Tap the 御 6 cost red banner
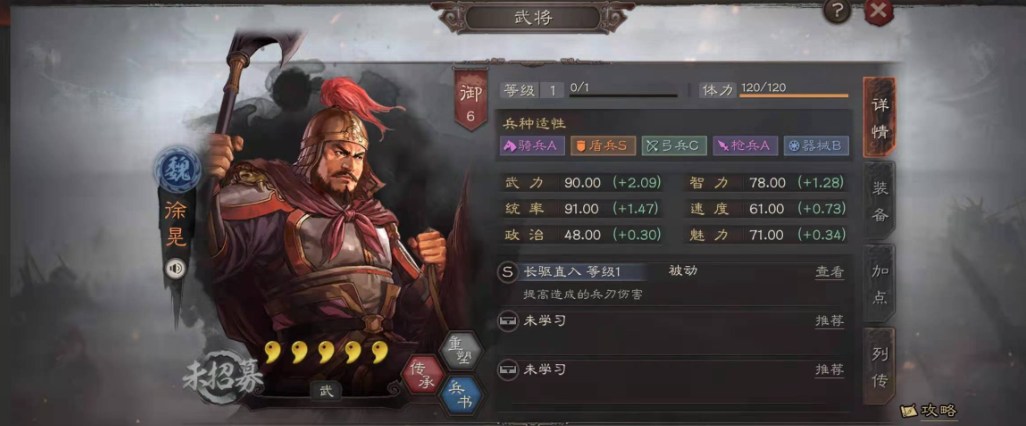This screenshot has width=1026, height=426. (471, 99)
